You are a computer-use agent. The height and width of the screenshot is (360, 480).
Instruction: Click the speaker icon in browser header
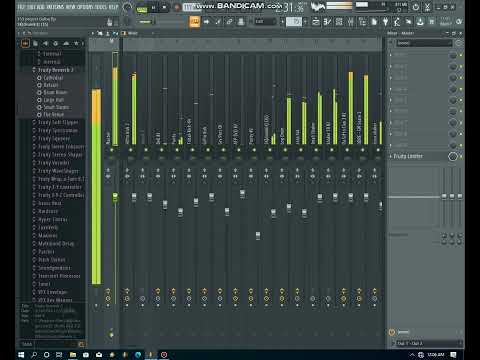[x=45, y=43]
